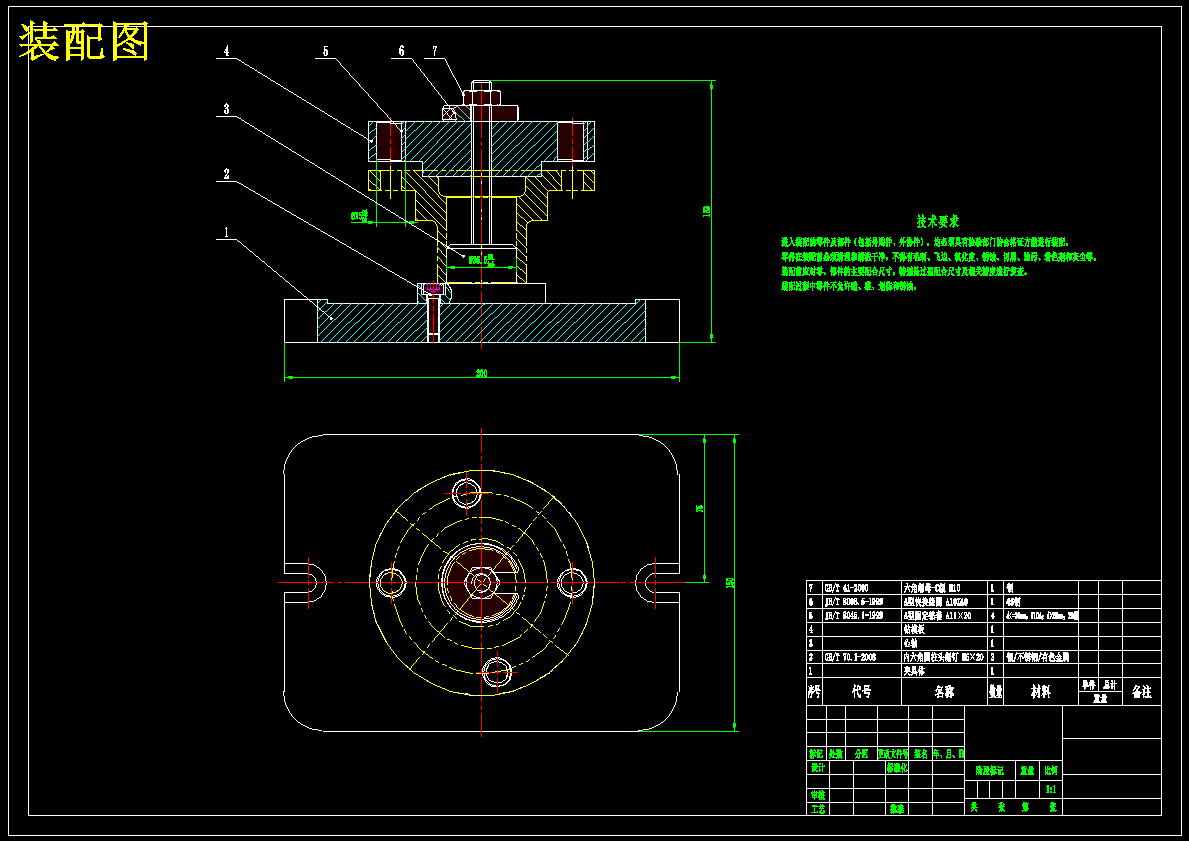The height and width of the screenshot is (841, 1189).
Task: Click the 标准化 label in title block
Action: click(896, 767)
